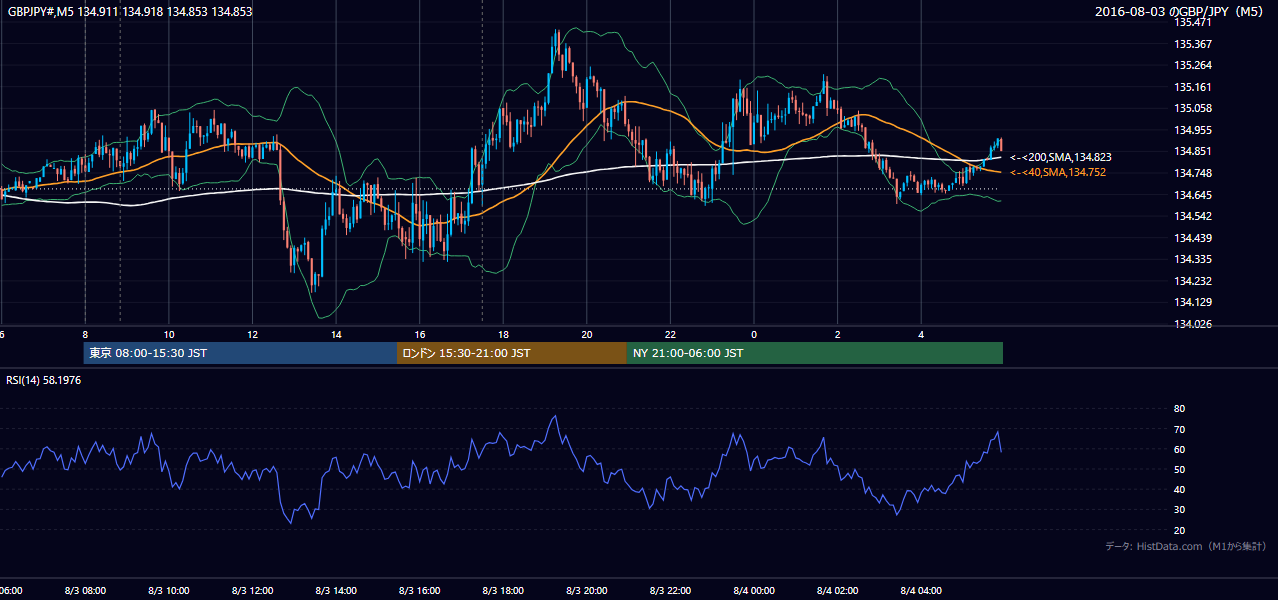The width and height of the screenshot is (1278, 600).
Task: Click the 8/4 00:00 bottom time label
Action: 754,591
